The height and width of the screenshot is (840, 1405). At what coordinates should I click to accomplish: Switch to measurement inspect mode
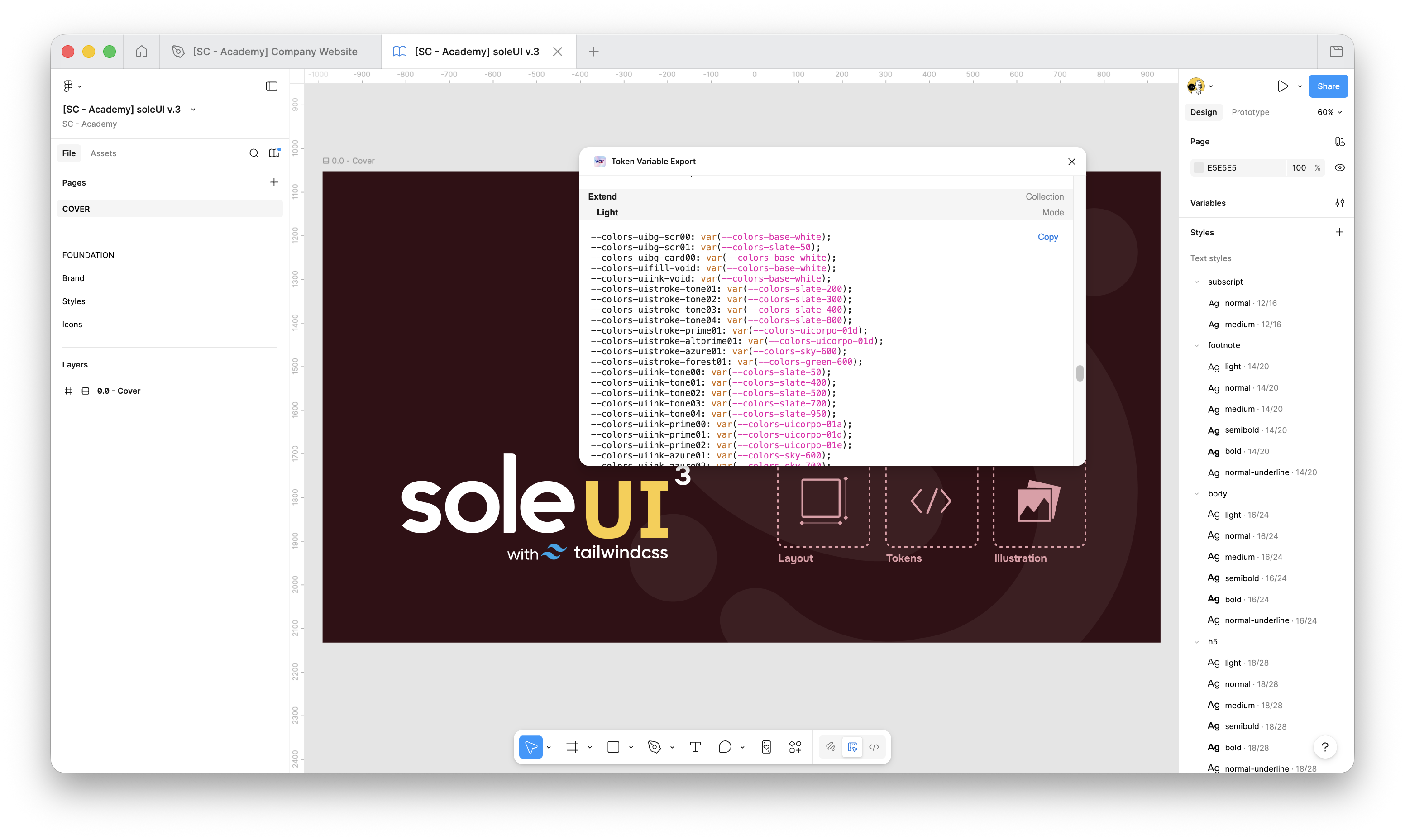tap(852, 747)
